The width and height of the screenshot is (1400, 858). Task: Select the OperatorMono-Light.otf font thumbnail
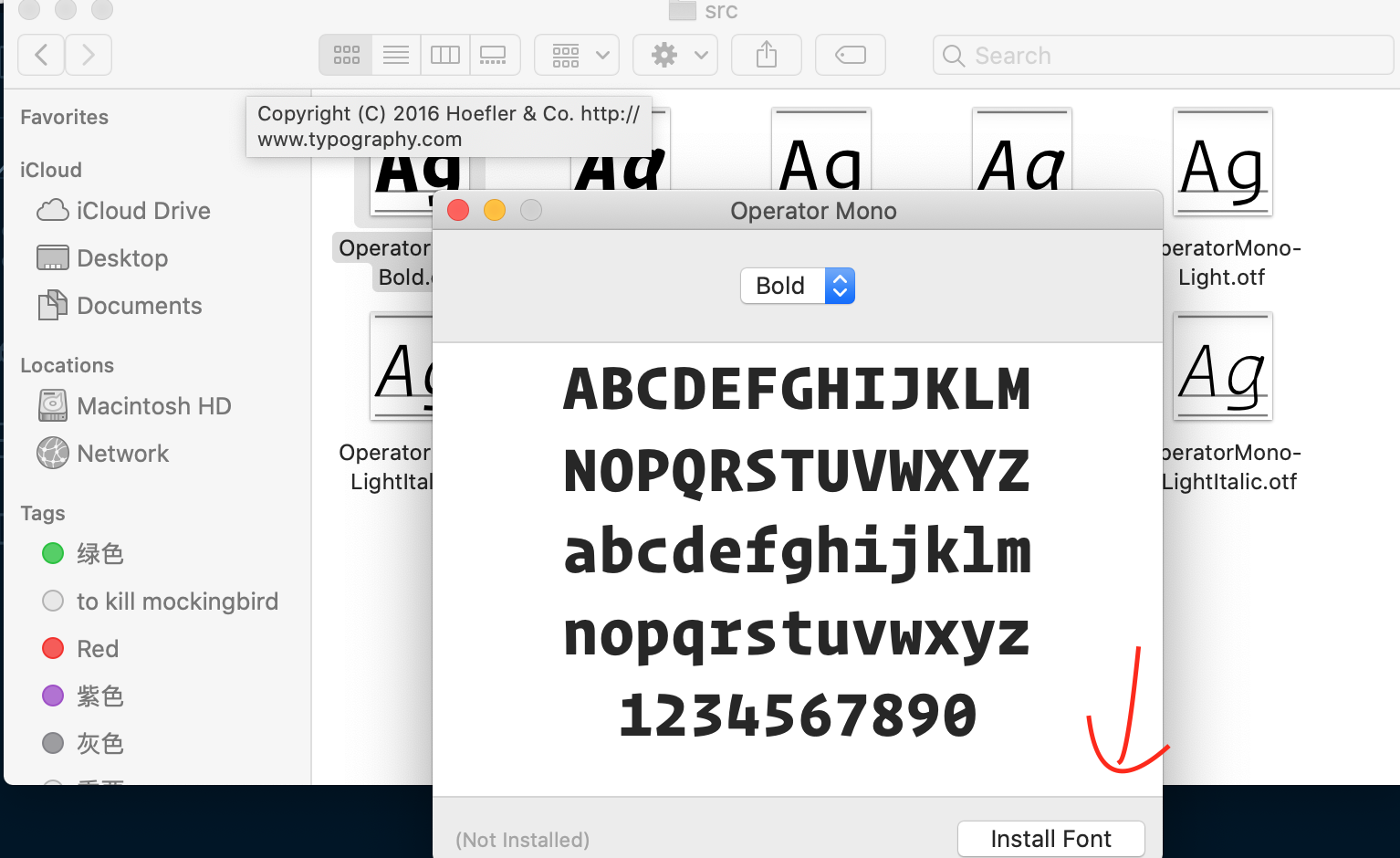[x=1222, y=162]
